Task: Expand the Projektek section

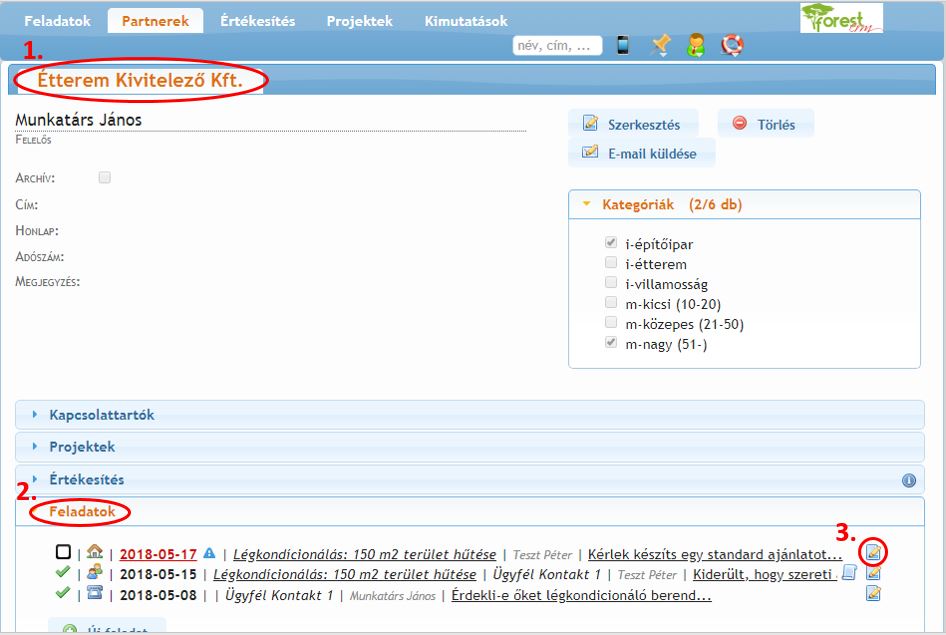Action: tap(81, 447)
